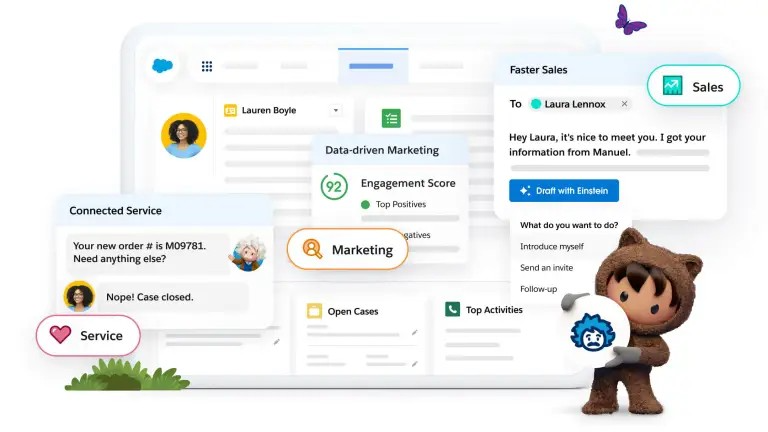Image resolution: width=768 pixels, height=432 pixels.
Task: Expand the Lauren Boyle dropdown arrow
Action: [x=336, y=110]
